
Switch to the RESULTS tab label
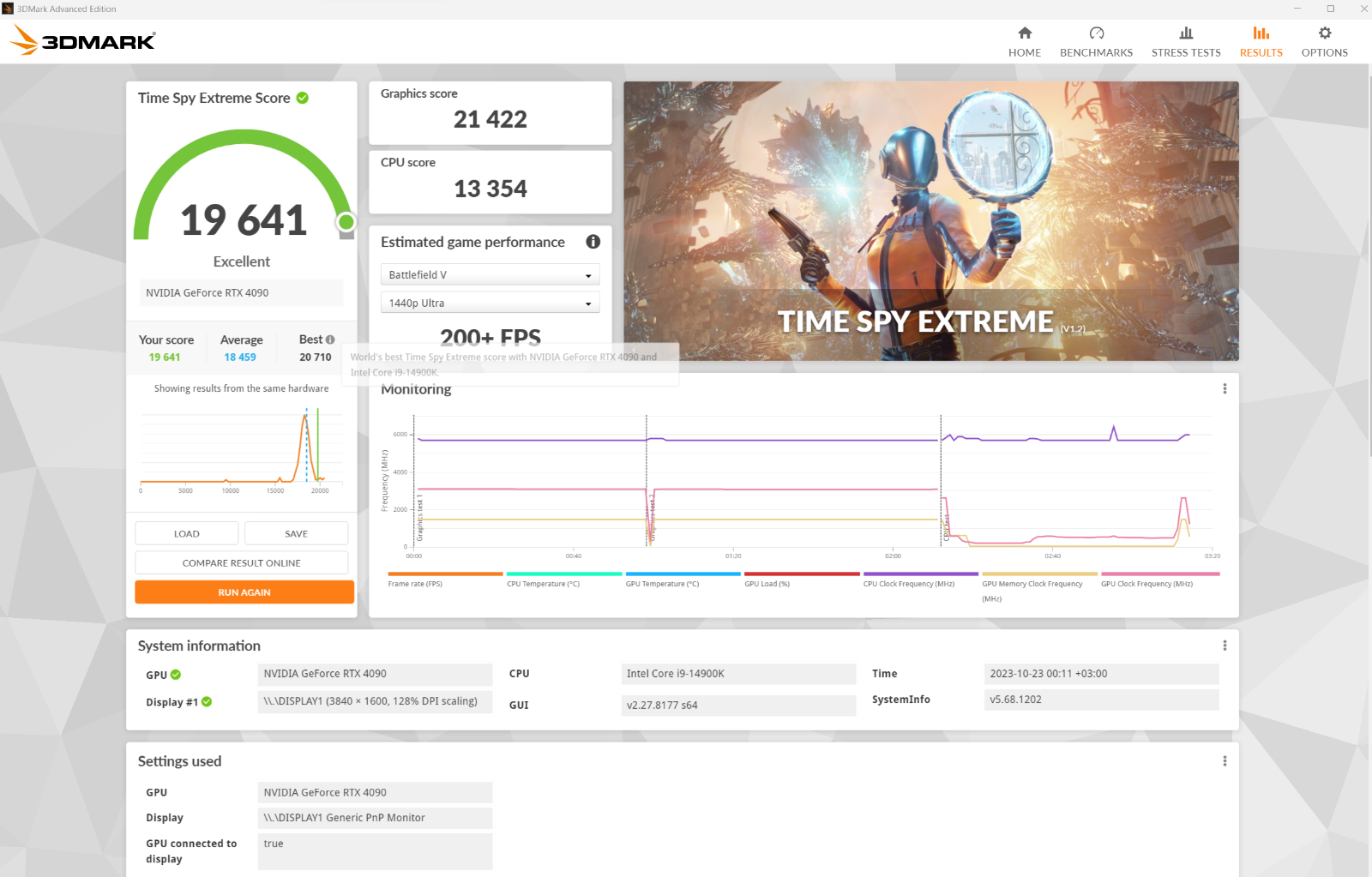click(x=1261, y=52)
